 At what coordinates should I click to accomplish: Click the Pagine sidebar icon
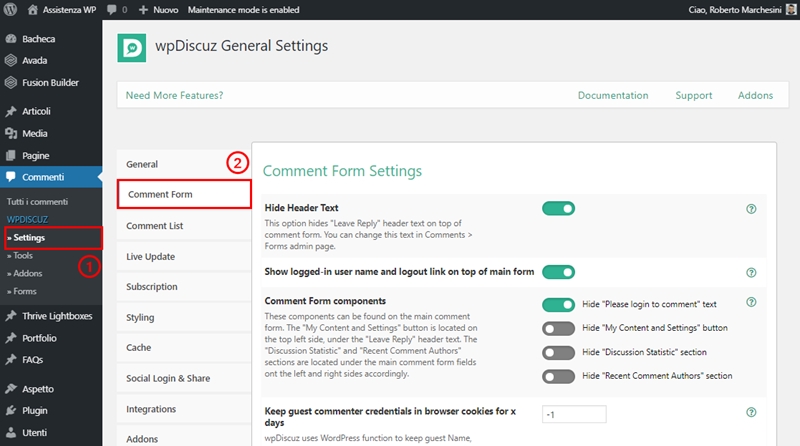coord(11,156)
